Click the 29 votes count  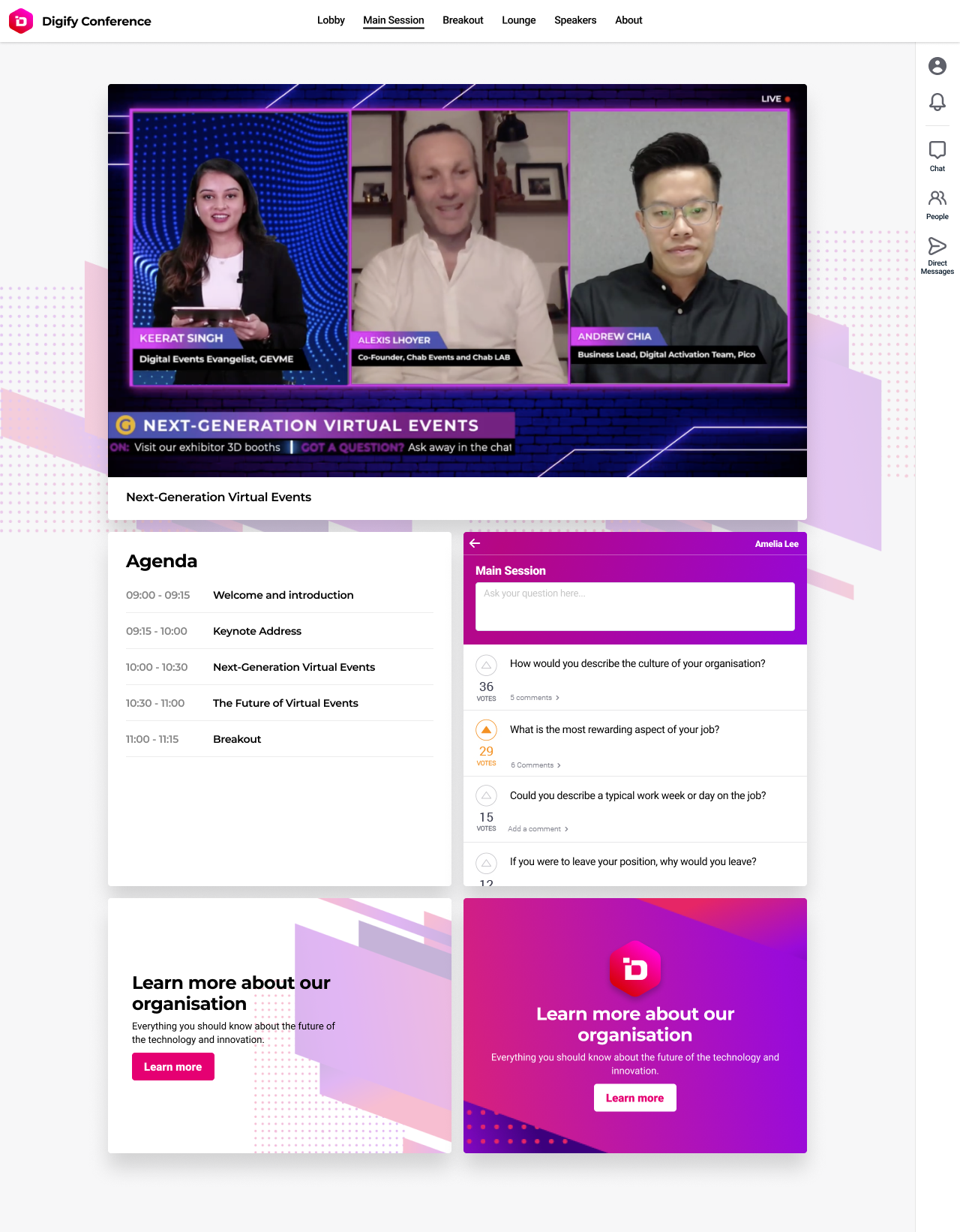point(486,751)
